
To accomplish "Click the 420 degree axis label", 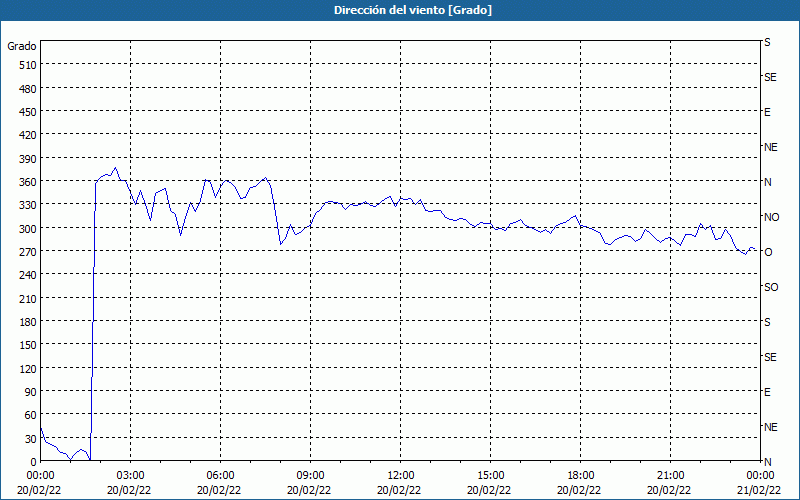I will 28,135.
